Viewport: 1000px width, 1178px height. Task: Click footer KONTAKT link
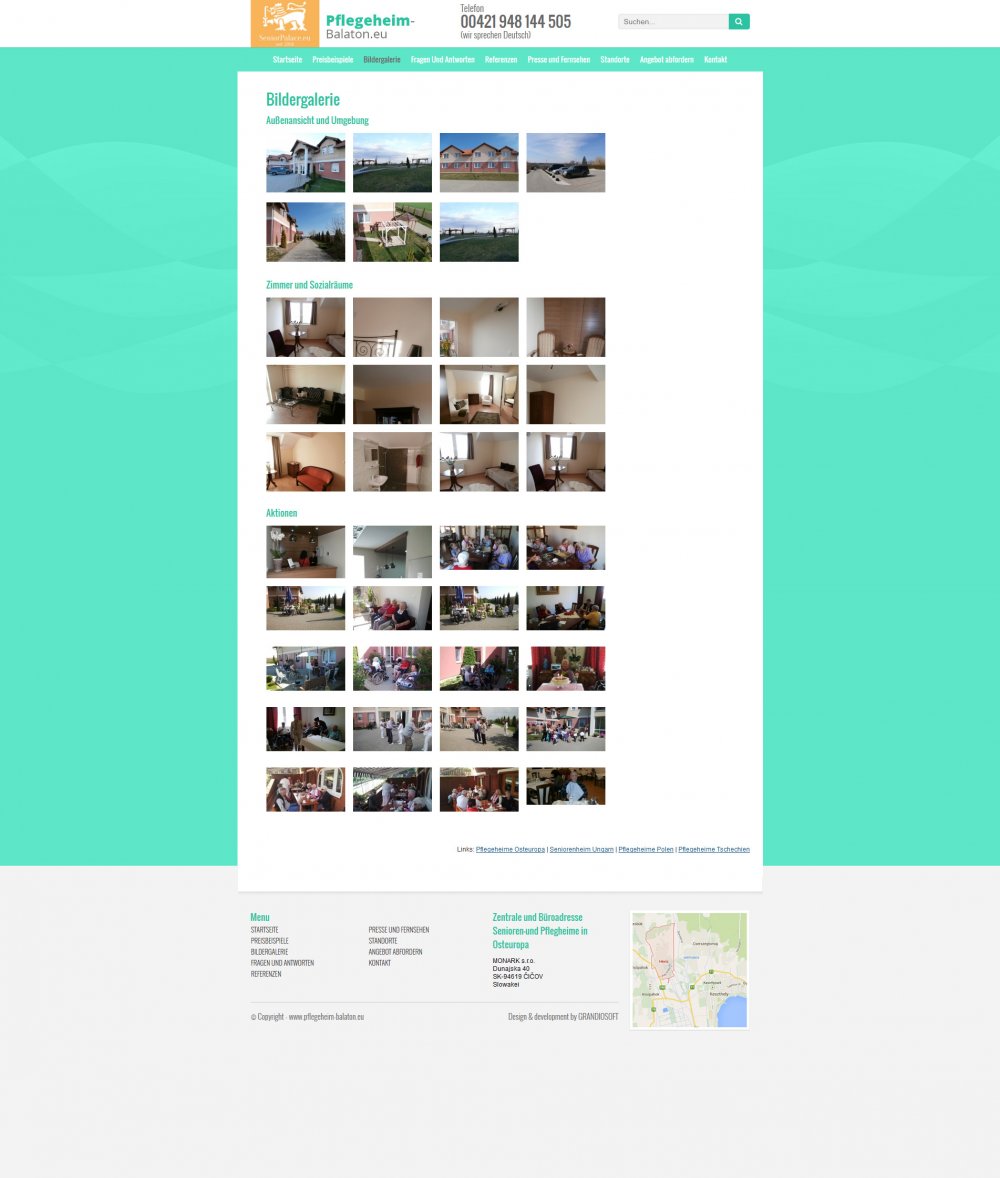click(x=379, y=963)
